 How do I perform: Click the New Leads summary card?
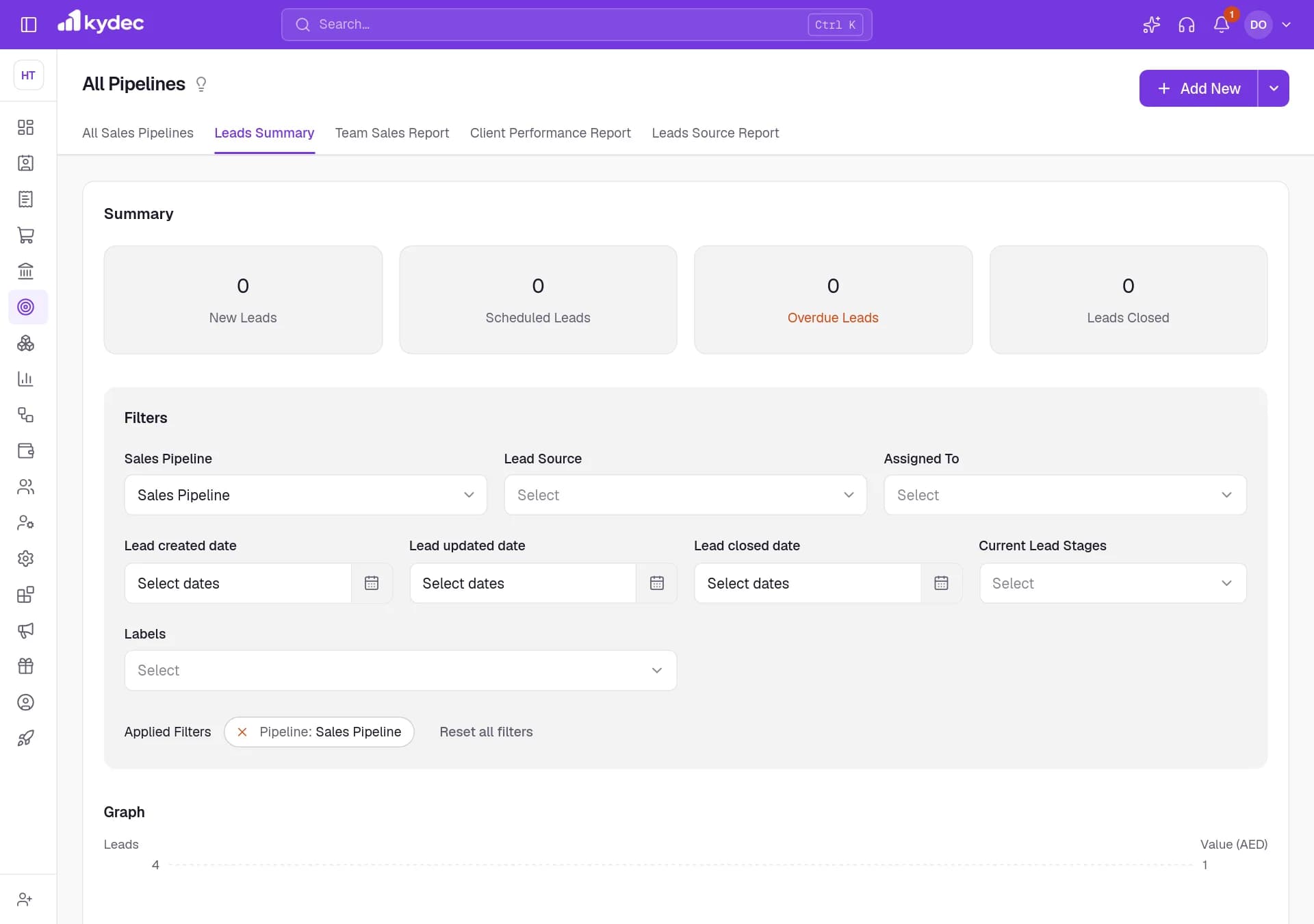[x=243, y=300]
